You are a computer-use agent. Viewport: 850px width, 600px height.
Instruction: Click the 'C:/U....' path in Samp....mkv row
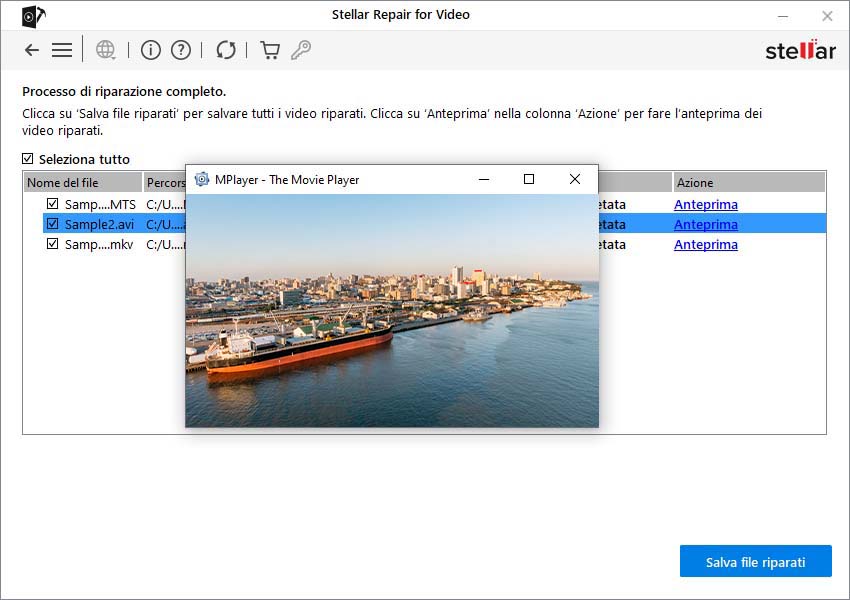click(x=165, y=244)
